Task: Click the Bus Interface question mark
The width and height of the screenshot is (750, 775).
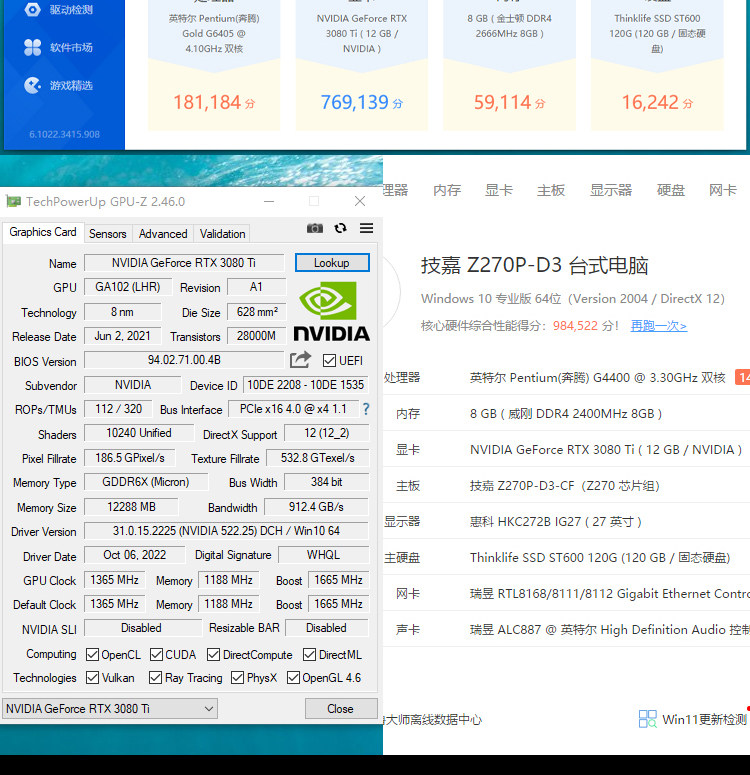Action: click(365, 409)
